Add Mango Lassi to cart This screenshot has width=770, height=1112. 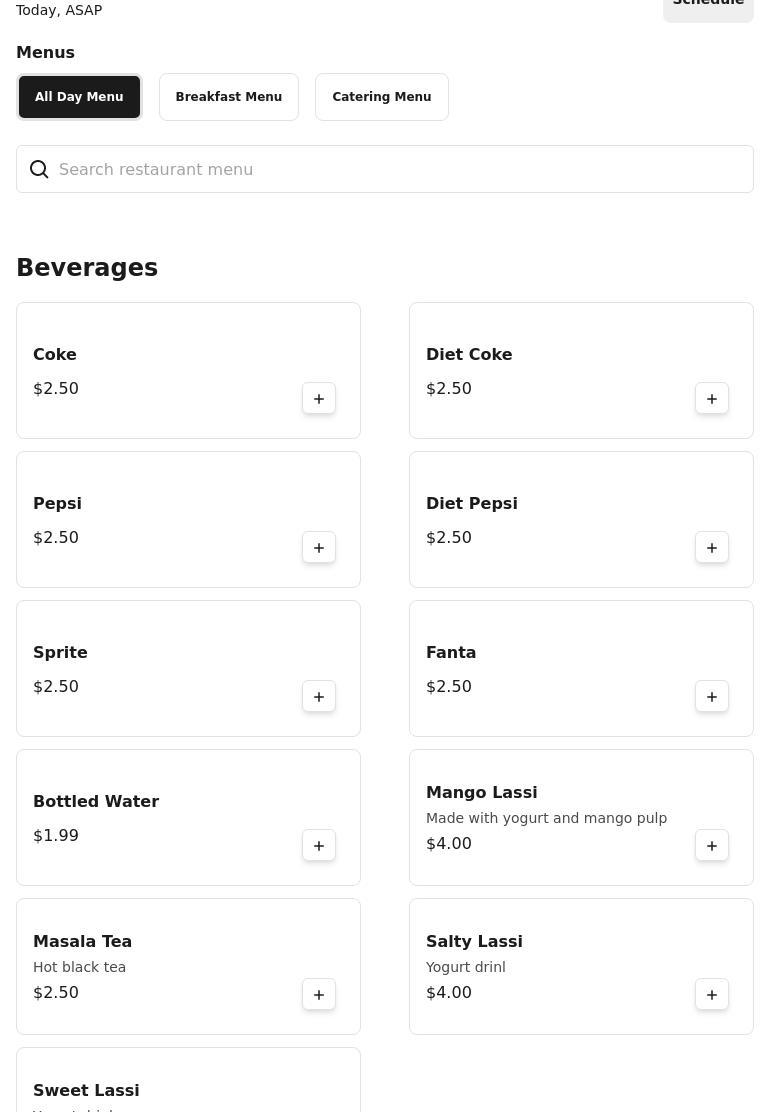pyautogui.click(x=712, y=845)
